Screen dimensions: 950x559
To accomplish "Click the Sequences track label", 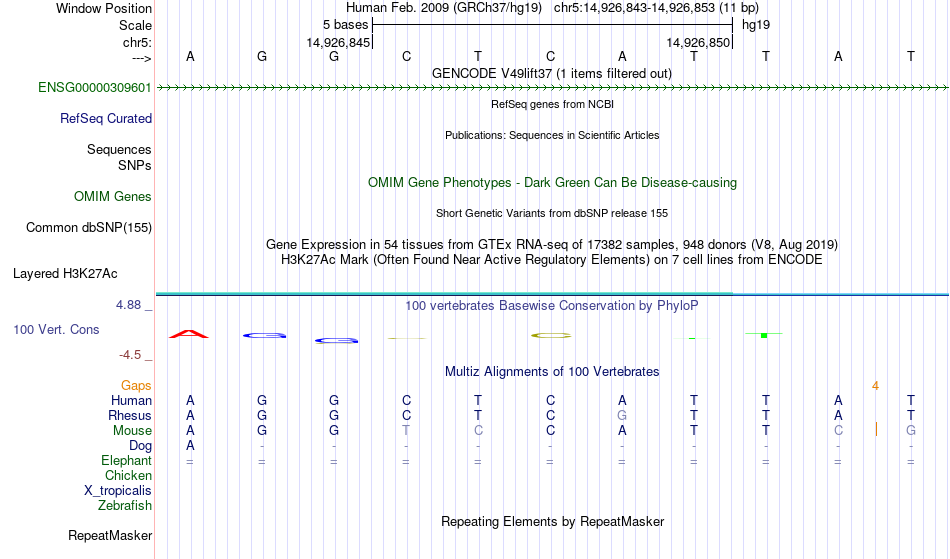I will pos(119,150).
